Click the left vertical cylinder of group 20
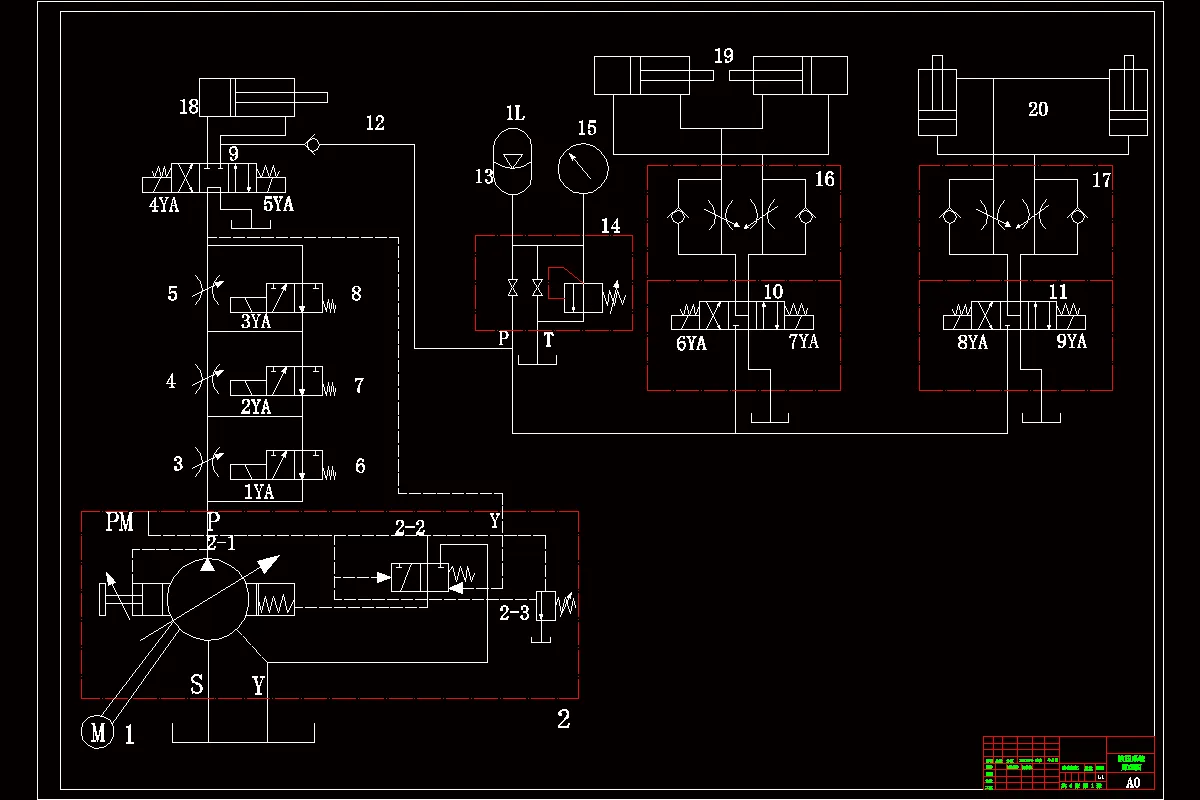The width and height of the screenshot is (1200, 800). point(938,96)
